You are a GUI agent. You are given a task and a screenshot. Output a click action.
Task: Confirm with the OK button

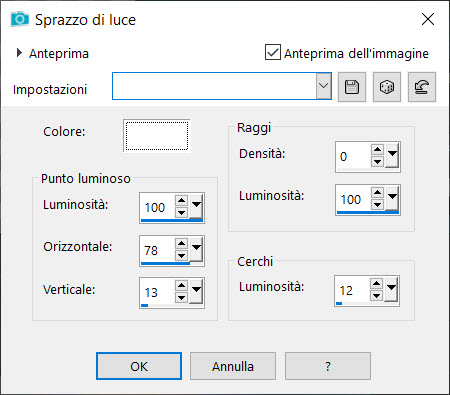click(139, 366)
